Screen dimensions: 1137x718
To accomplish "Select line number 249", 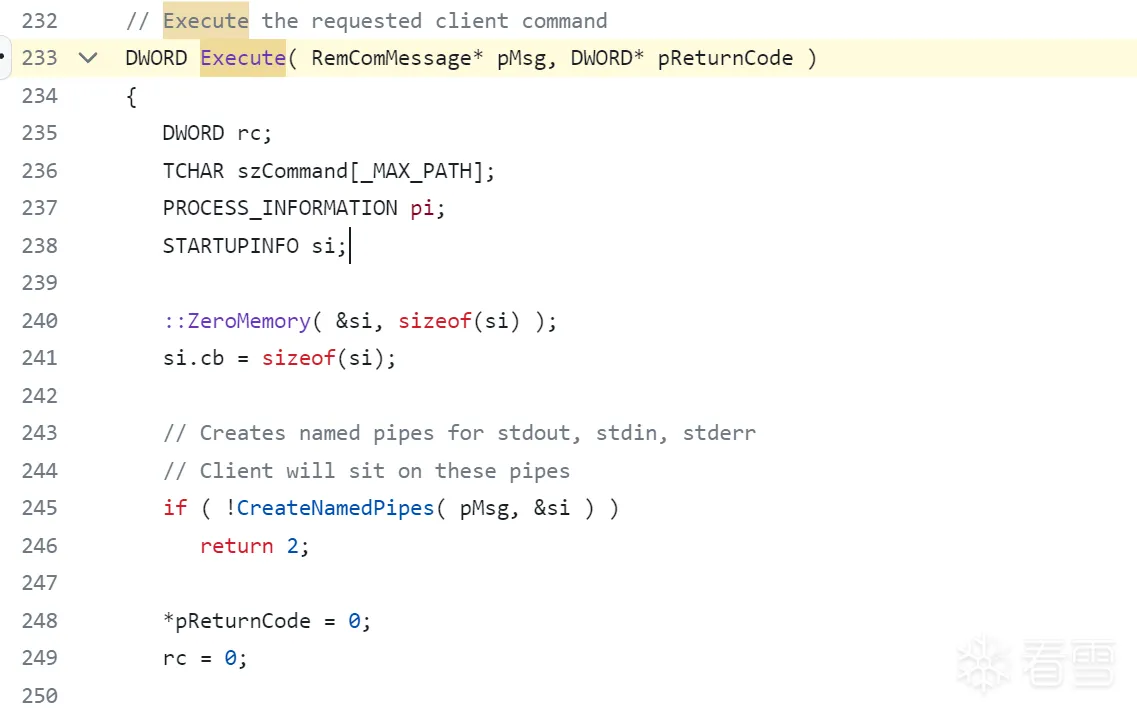I will 39,657.
